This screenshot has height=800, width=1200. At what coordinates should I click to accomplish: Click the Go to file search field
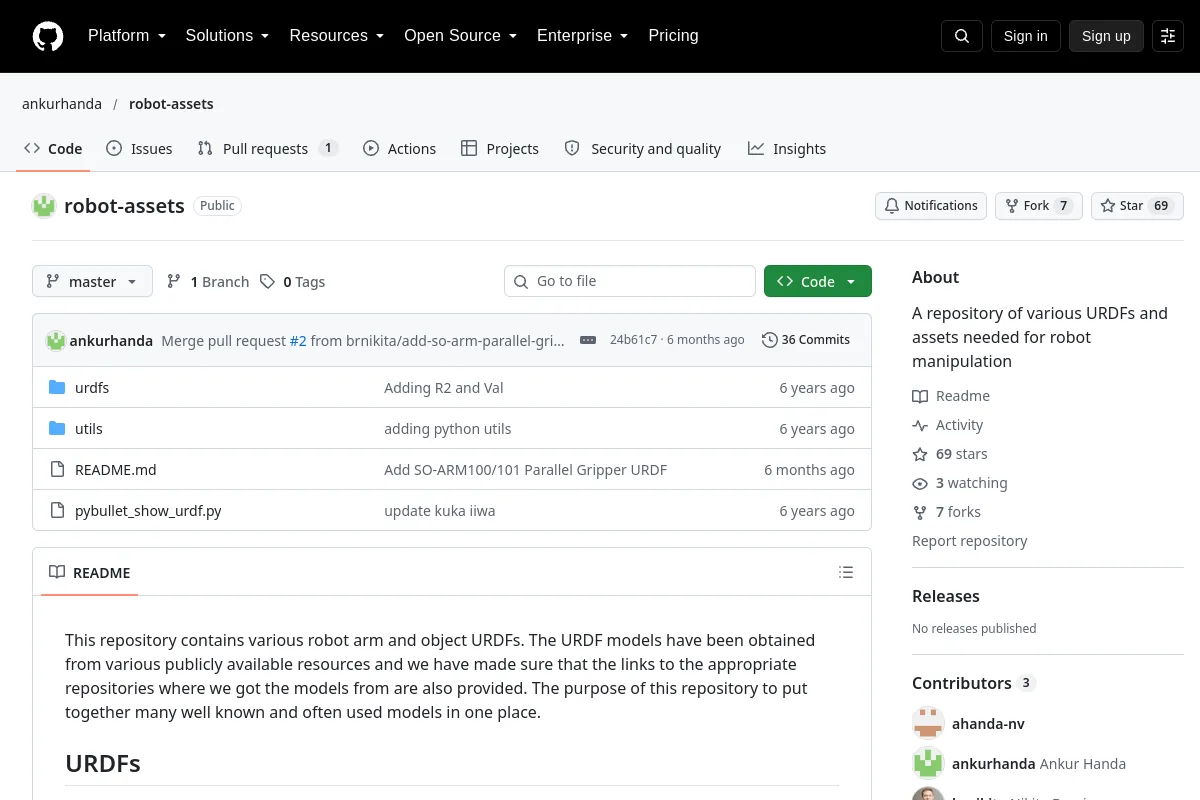tap(630, 281)
